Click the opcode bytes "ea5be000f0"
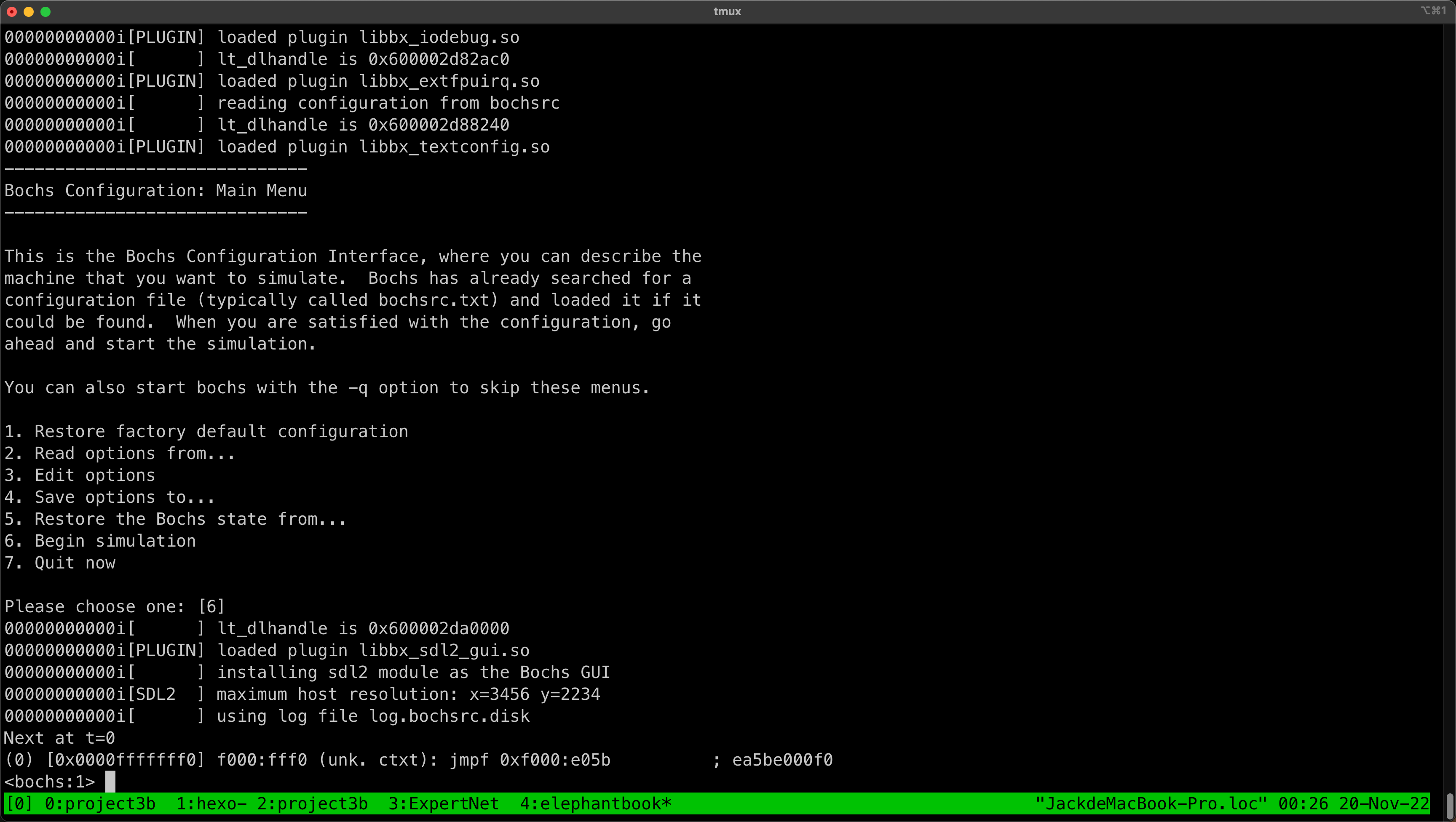The height and width of the screenshot is (822, 1456). [783, 761]
